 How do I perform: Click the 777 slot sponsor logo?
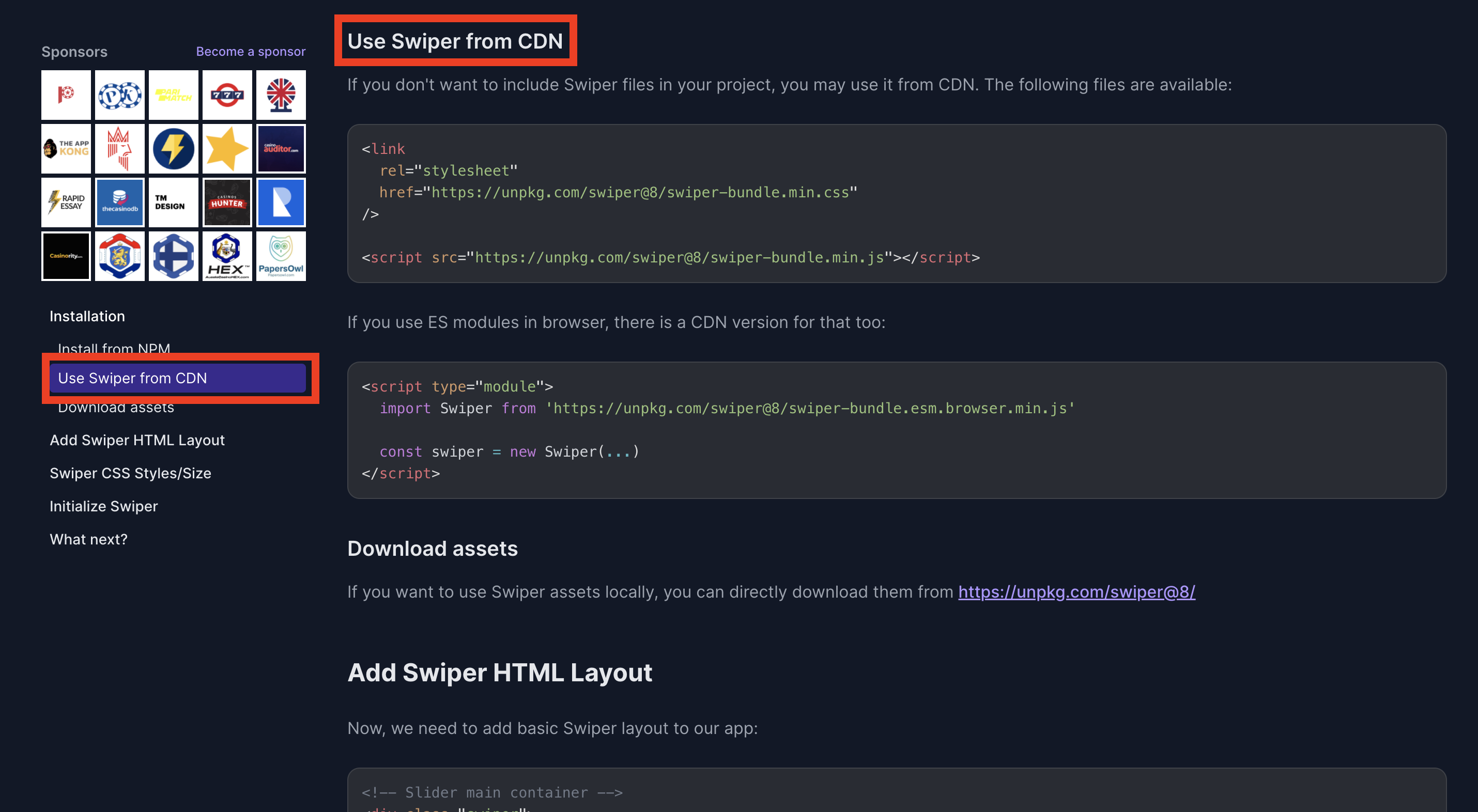coord(227,95)
